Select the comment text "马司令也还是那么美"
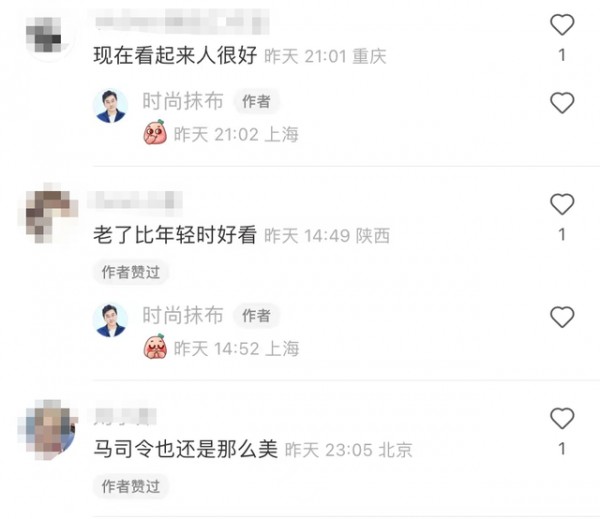 coord(186,449)
